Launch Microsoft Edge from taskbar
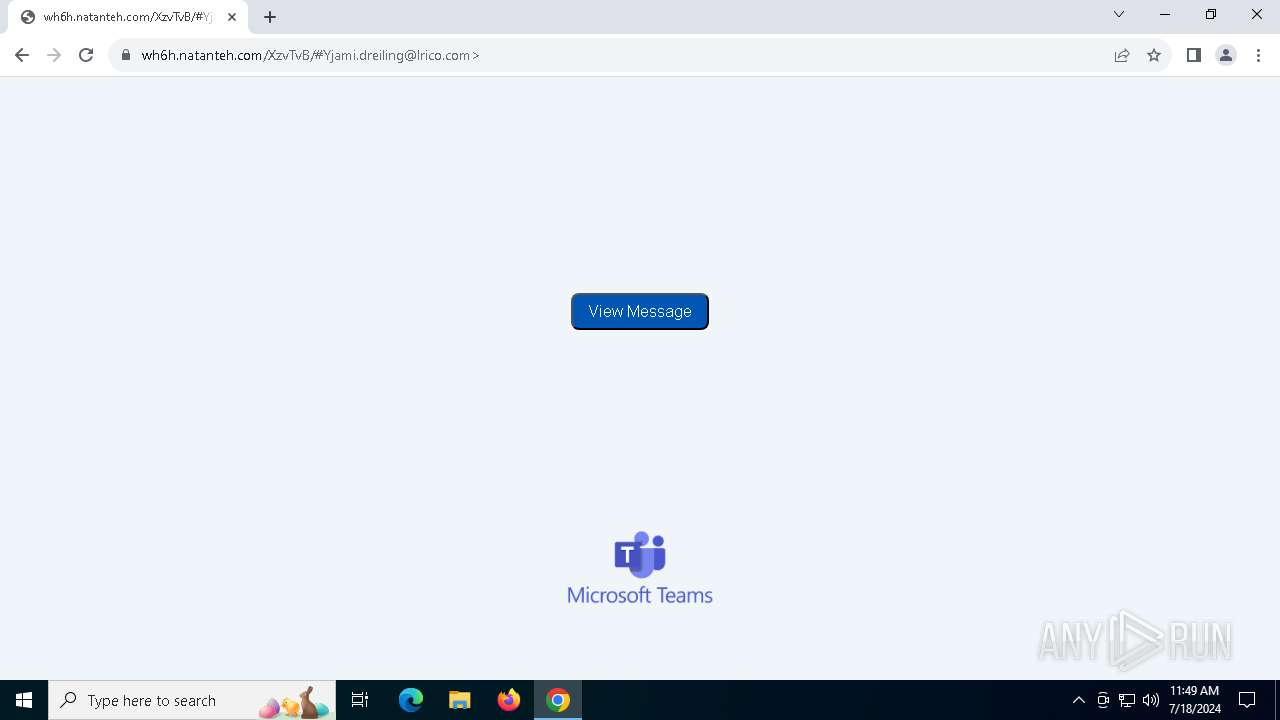This screenshot has width=1280, height=720. tap(411, 700)
